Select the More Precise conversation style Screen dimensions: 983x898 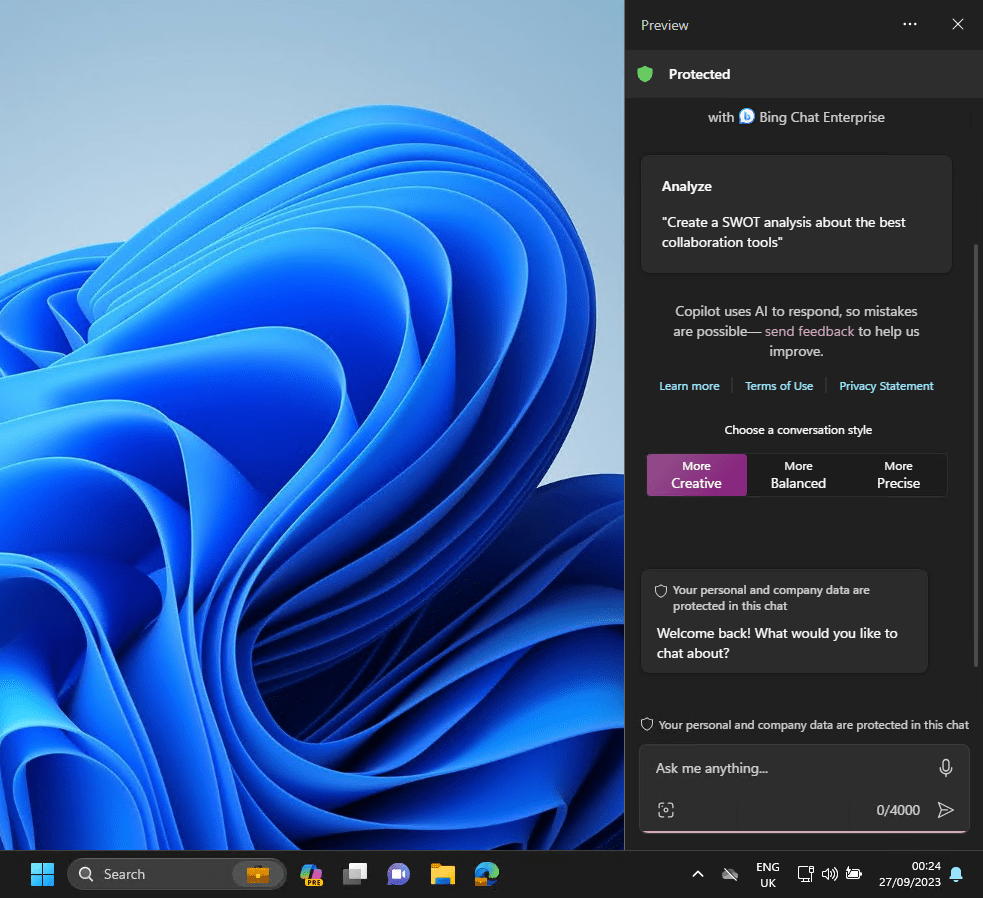(x=898, y=475)
